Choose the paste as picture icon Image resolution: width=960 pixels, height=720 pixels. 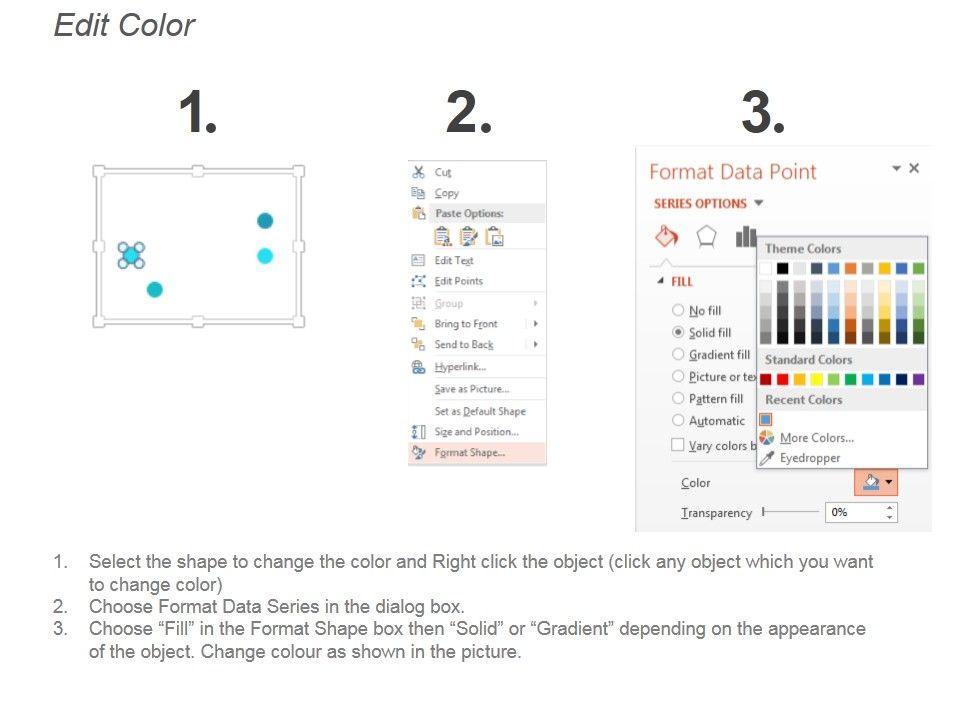(x=494, y=236)
